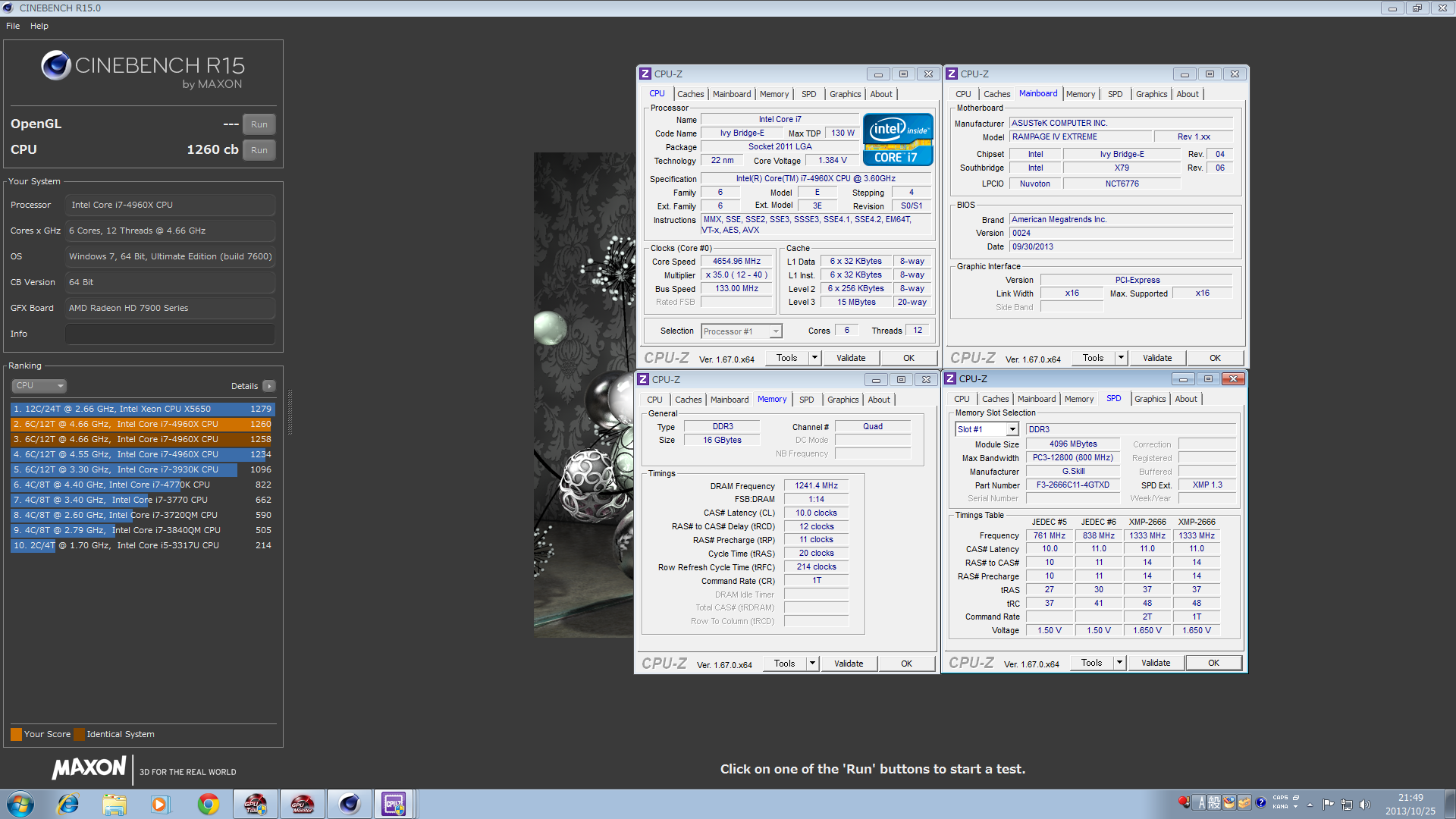The height and width of the screenshot is (819, 1456).
Task: Open the Slot #1 memory slot dropdown
Action: pos(1012,429)
